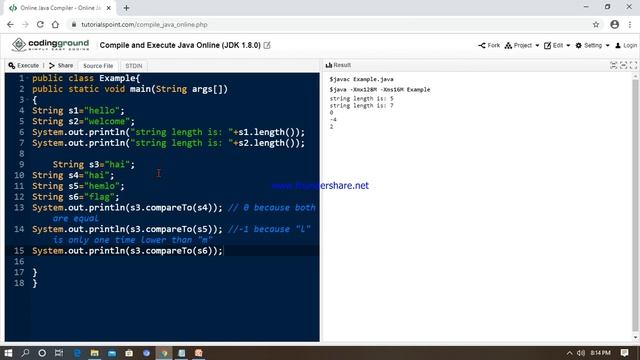Click the codingground logo
Image resolution: width=640 pixels, height=360 pixels.
[x=50, y=44]
